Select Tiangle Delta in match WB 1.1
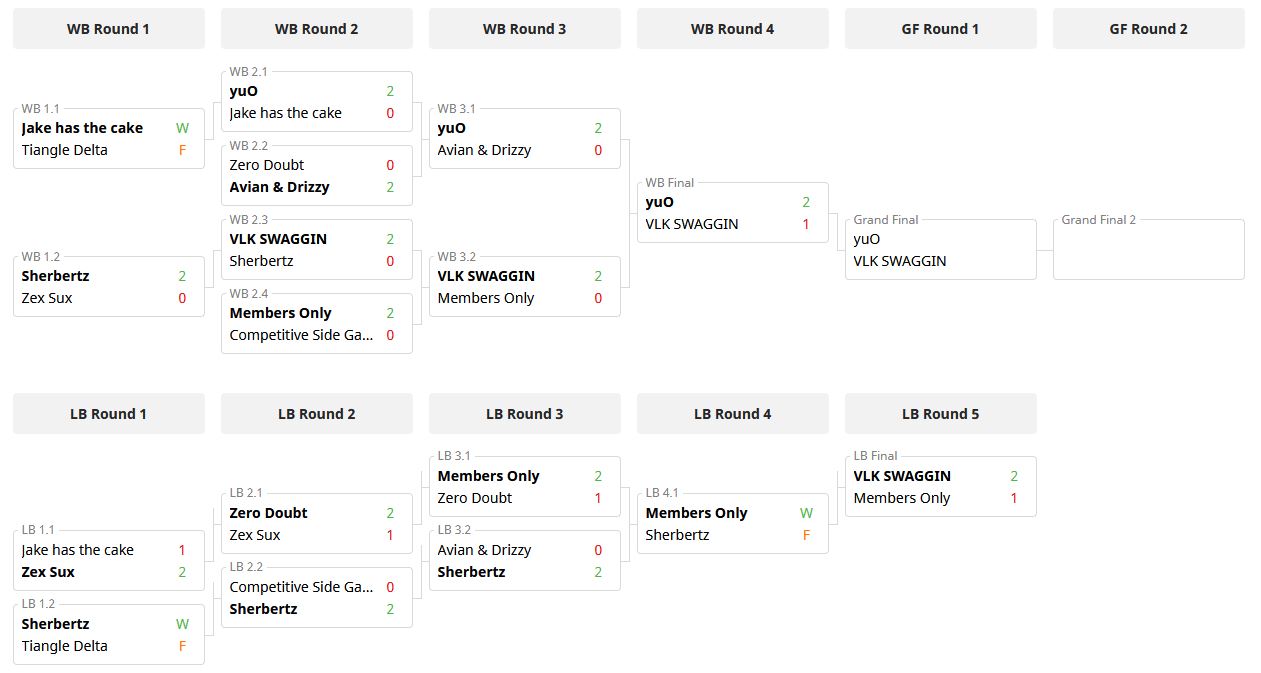 pos(64,150)
